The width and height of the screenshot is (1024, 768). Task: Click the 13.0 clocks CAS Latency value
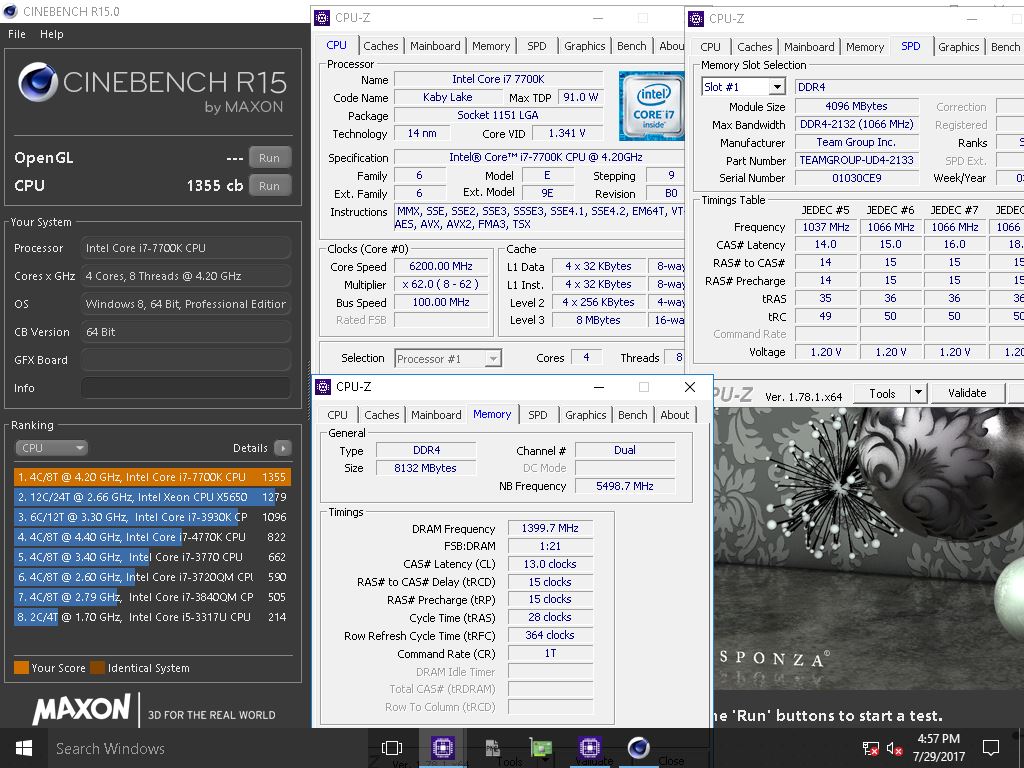[x=550, y=564]
